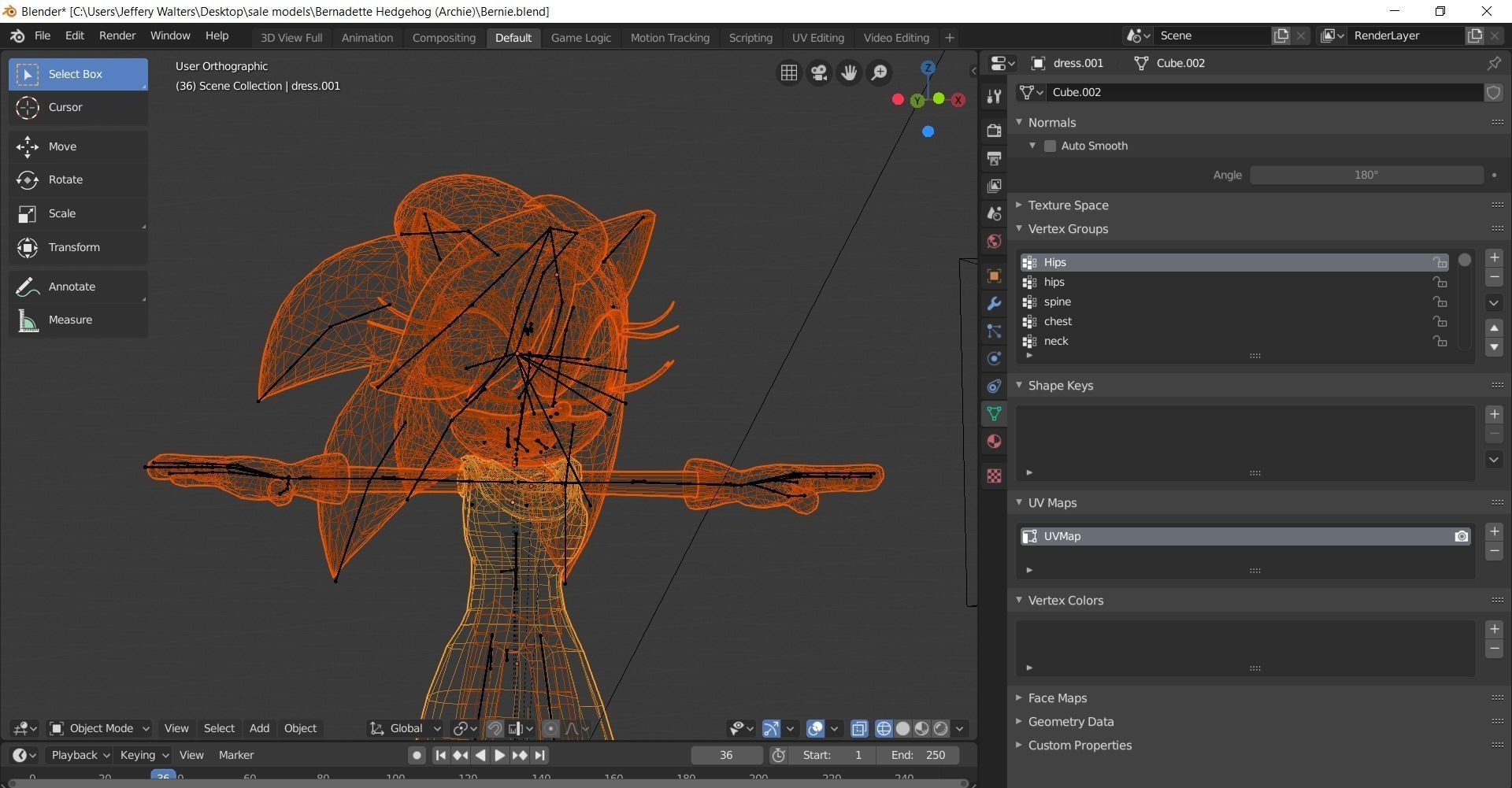The image size is (1512, 788).
Task: Expand the Face Maps panel
Action: [x=1019, y=697]
